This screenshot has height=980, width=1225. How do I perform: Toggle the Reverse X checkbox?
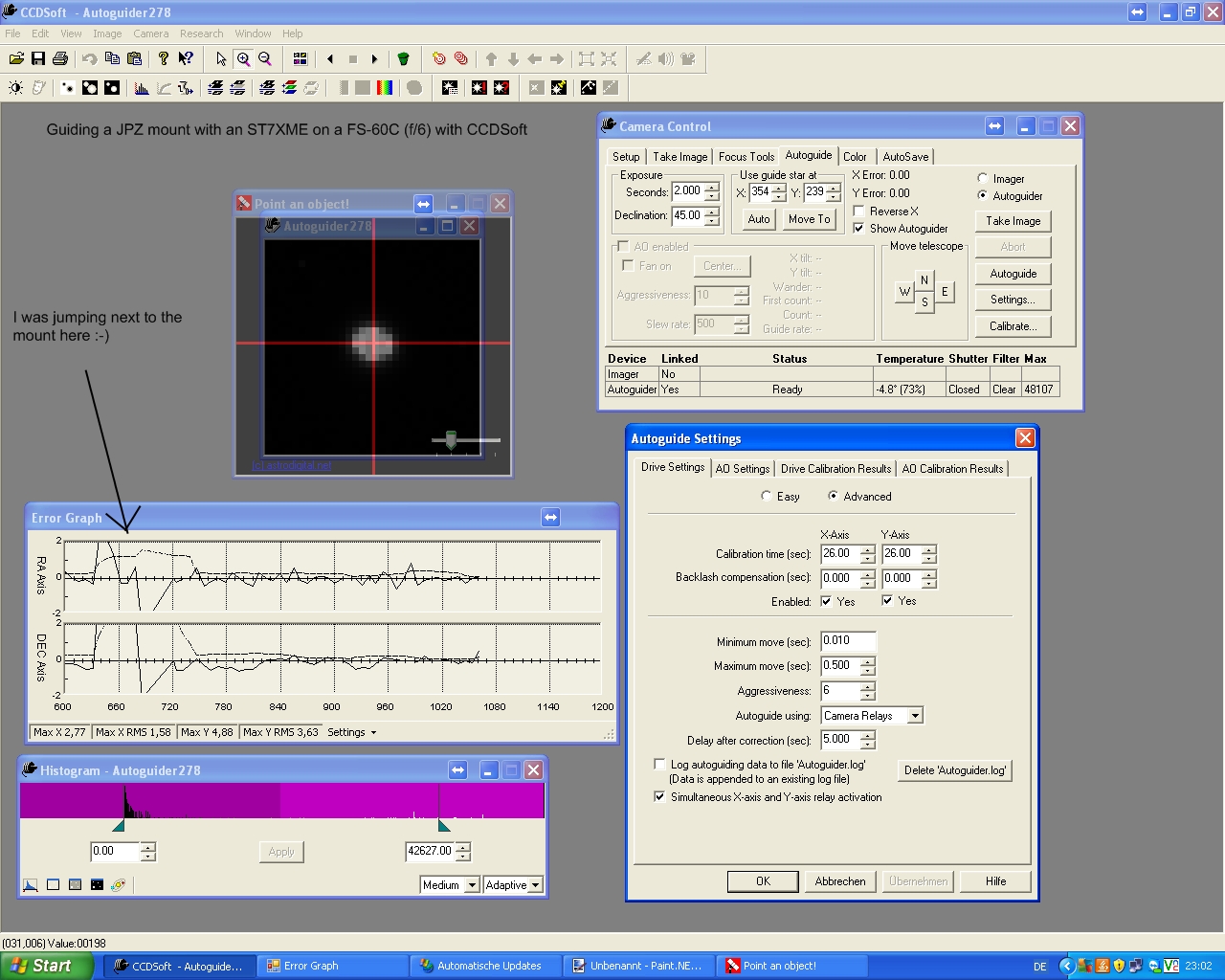(859, 212)
